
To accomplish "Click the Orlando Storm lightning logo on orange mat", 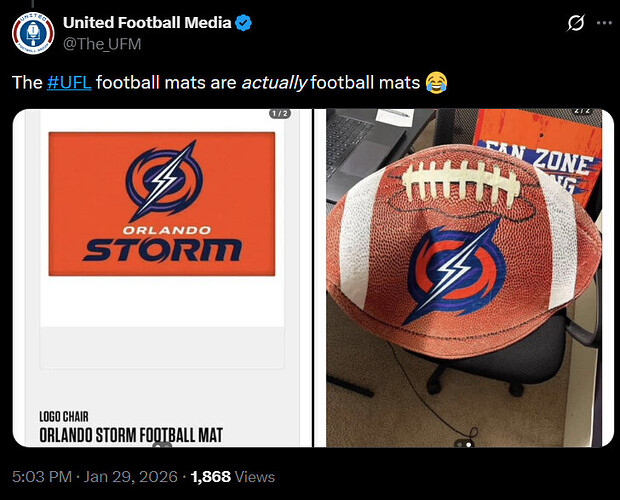I will [x=164, y=181].
